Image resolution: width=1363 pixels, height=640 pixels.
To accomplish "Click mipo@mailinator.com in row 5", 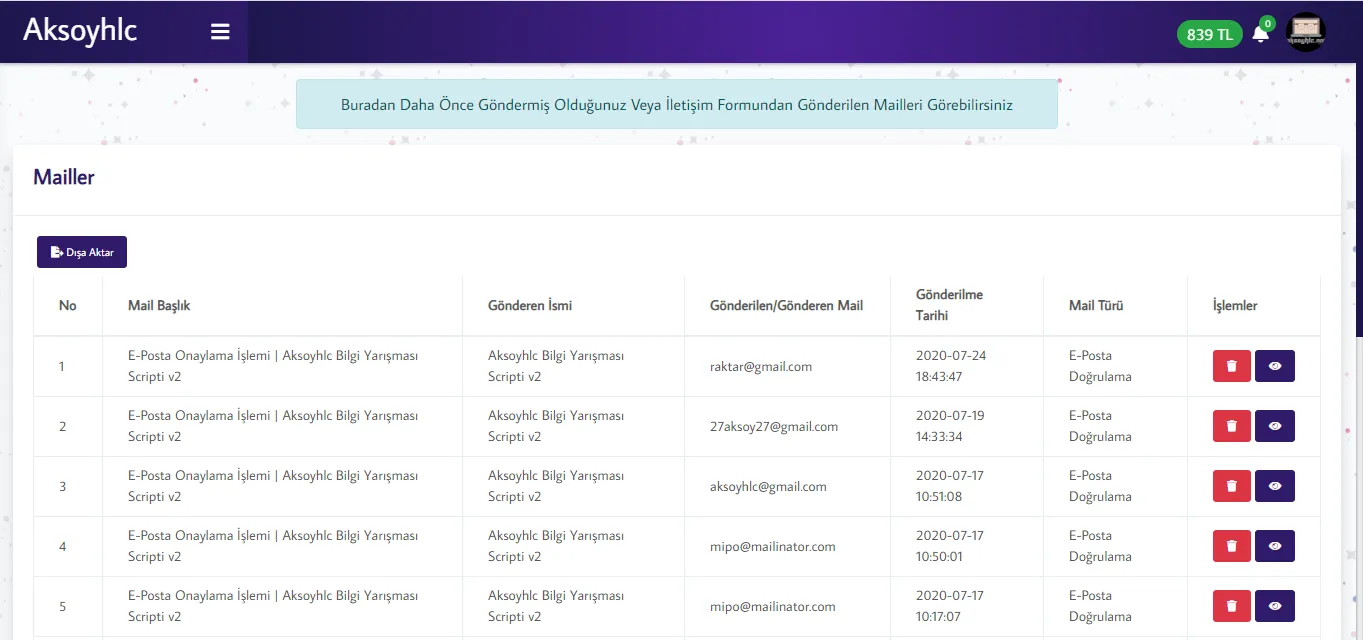I will 773,606.
